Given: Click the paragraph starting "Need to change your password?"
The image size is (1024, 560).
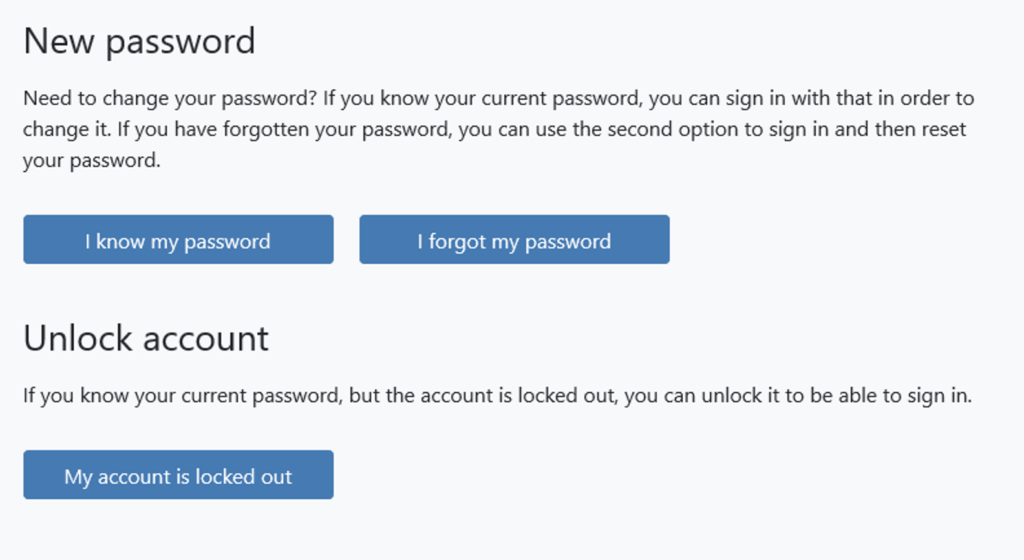Looking at the screenshot, I should 498,130.
